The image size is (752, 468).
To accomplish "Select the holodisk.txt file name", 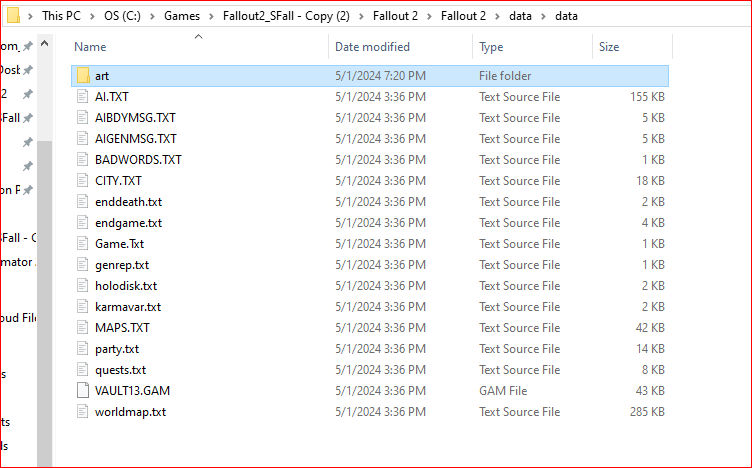I will (x=126, y=286).
